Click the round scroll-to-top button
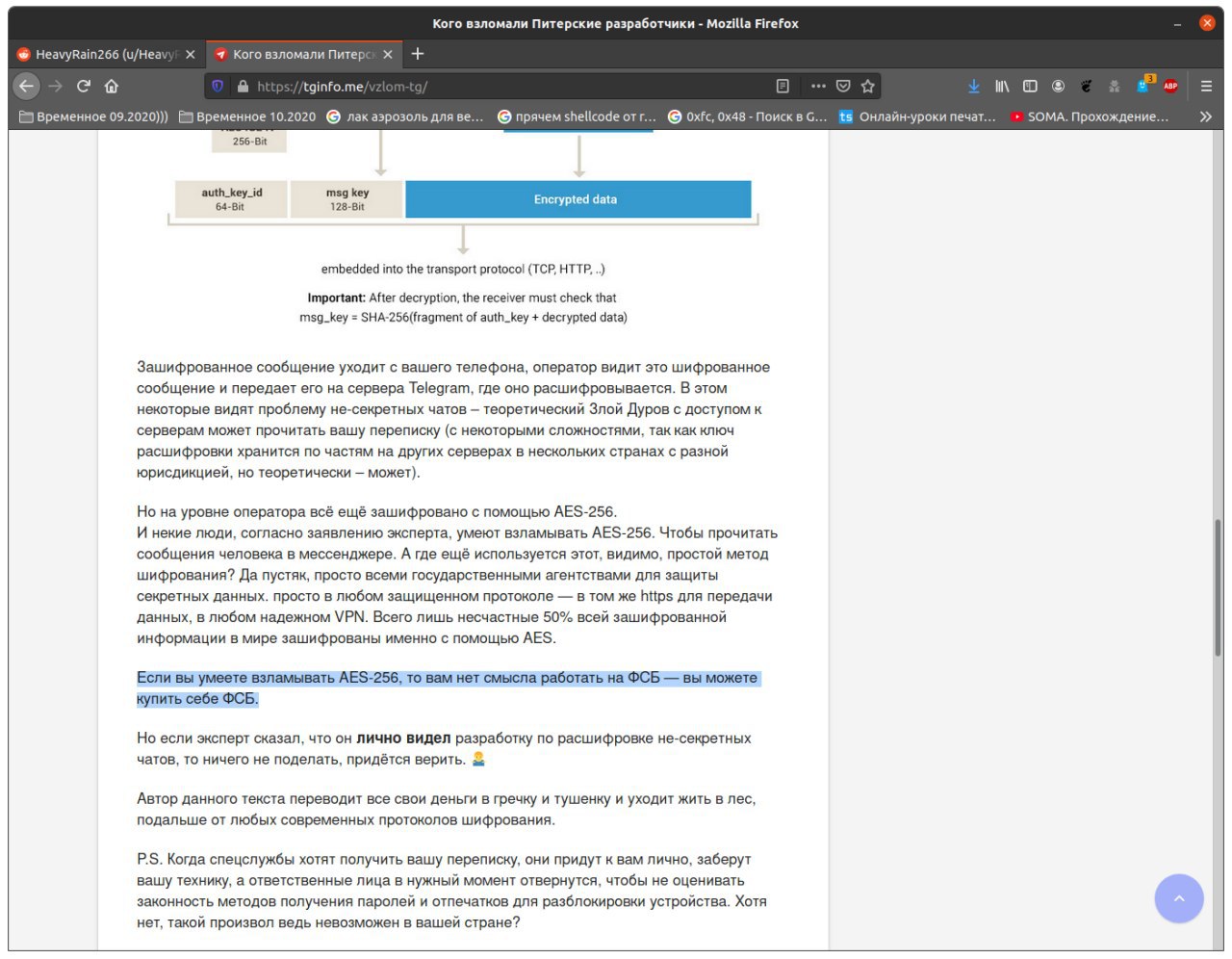Screen dimensions: 1232x959 pyautogui.click(x=1179, y=898)
